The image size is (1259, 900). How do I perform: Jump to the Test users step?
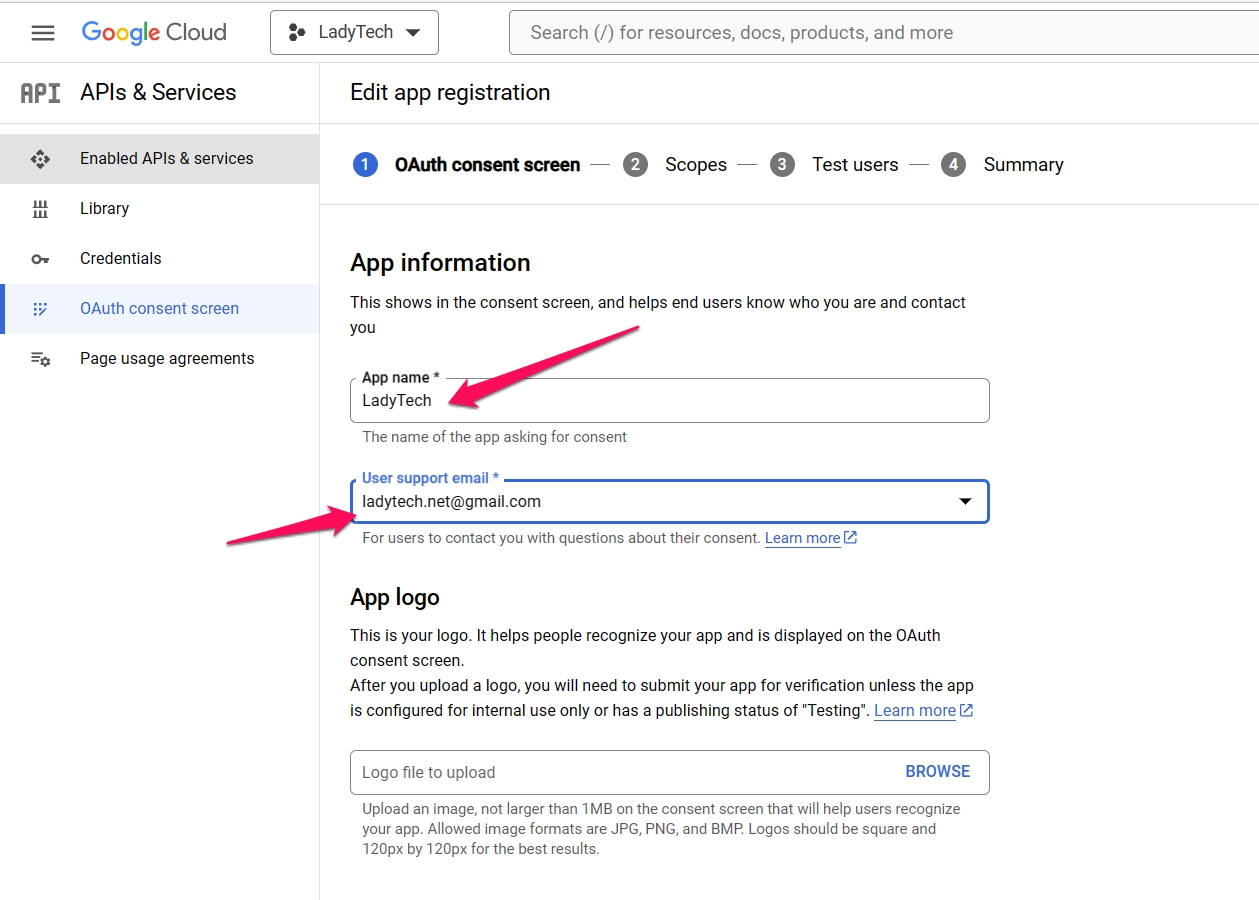pos(855,165)
